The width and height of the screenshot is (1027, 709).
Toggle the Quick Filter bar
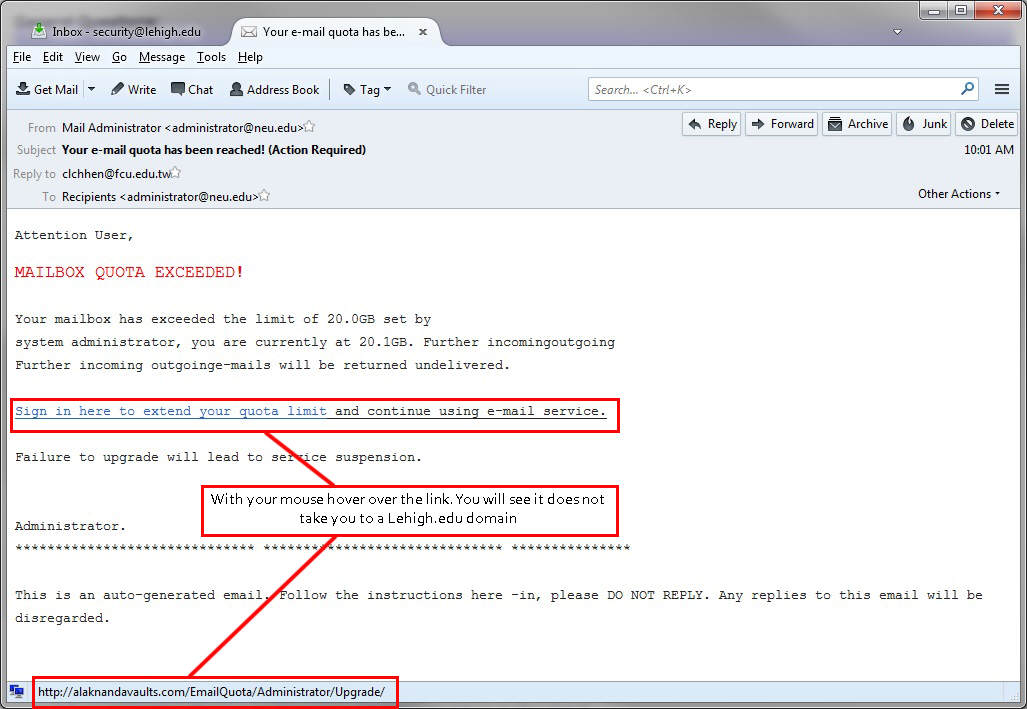point(447,89)
